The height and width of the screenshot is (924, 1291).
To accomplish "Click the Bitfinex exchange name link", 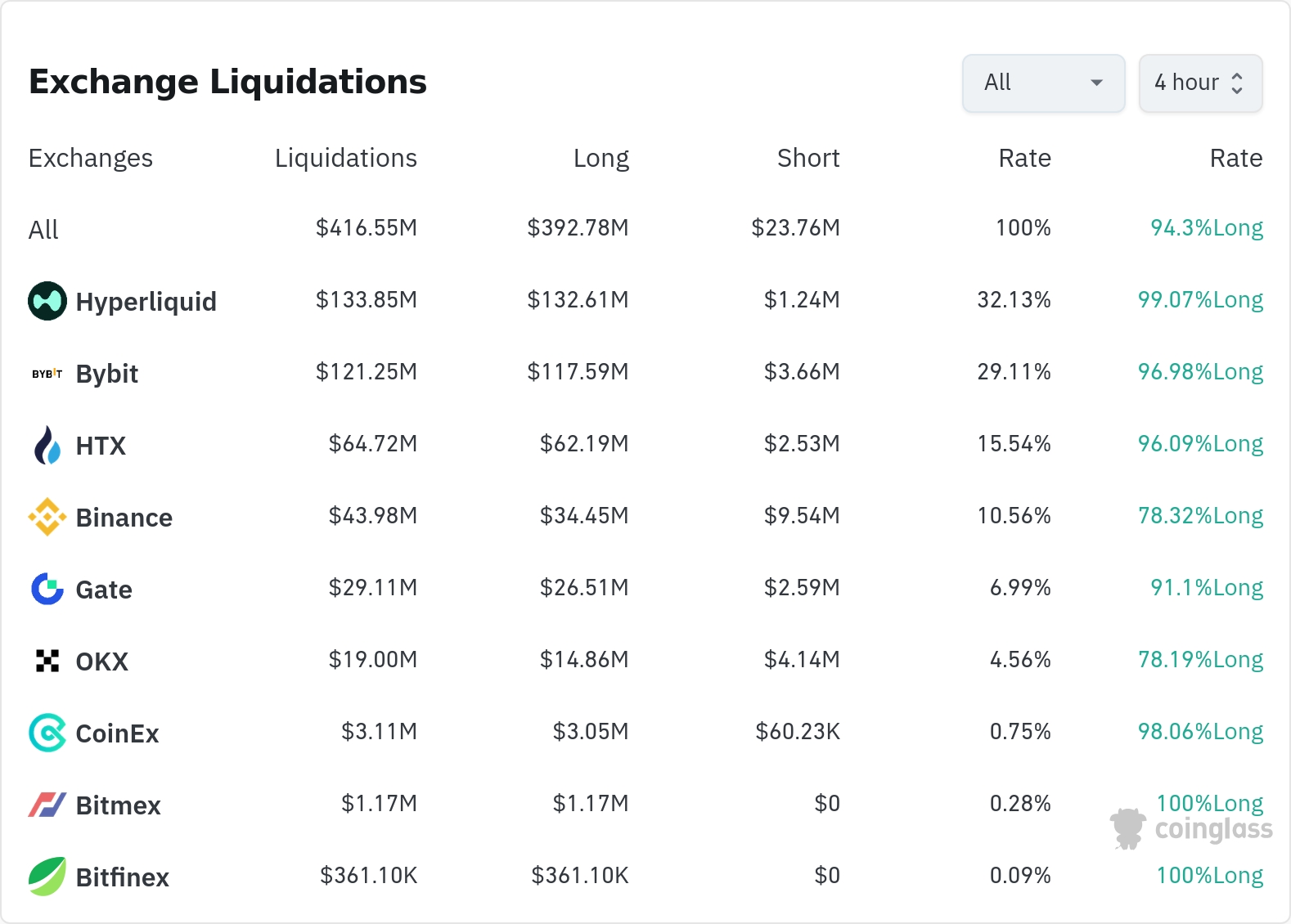I will click(x=122, y=877).
